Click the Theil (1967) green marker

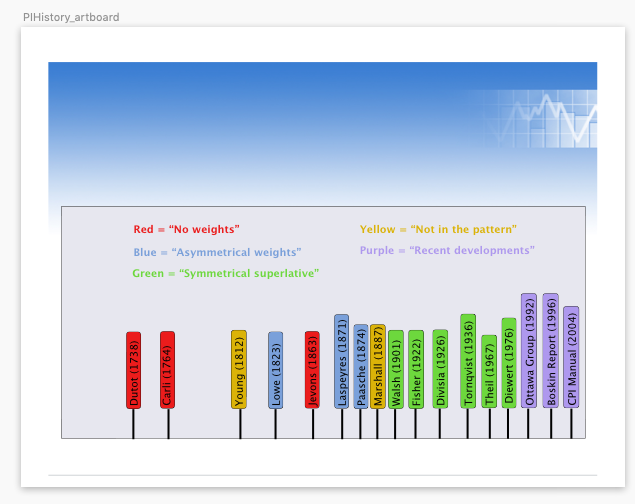[x=489, y=371]
